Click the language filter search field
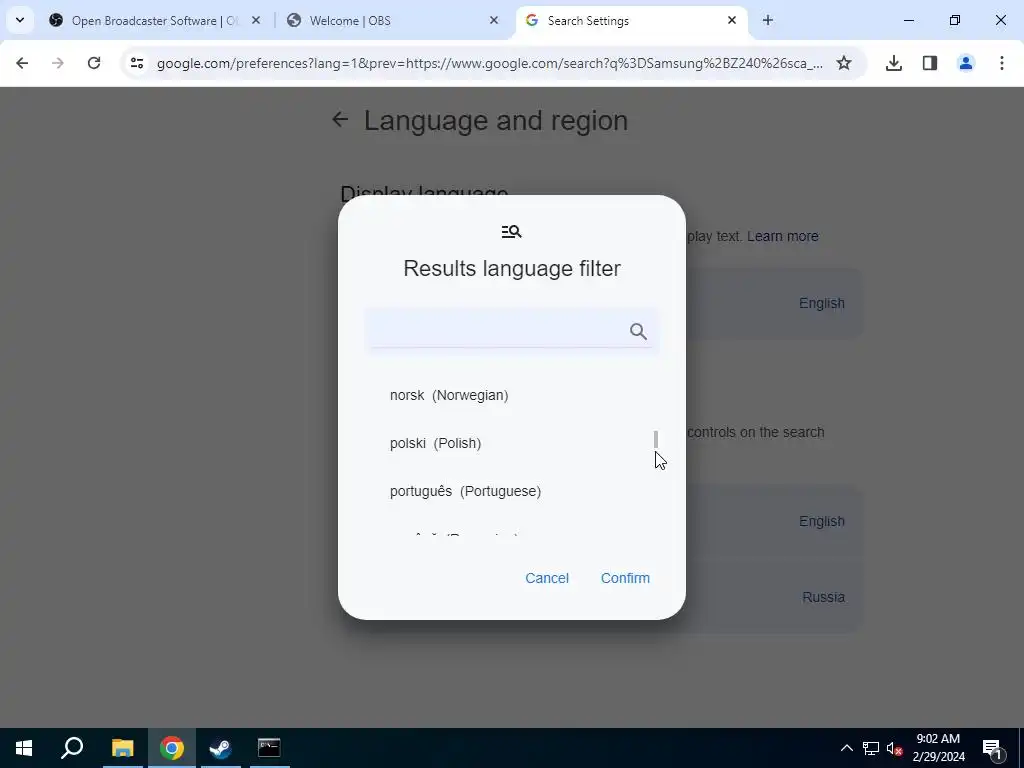1024x768 pixels. (x=511, y=330)
